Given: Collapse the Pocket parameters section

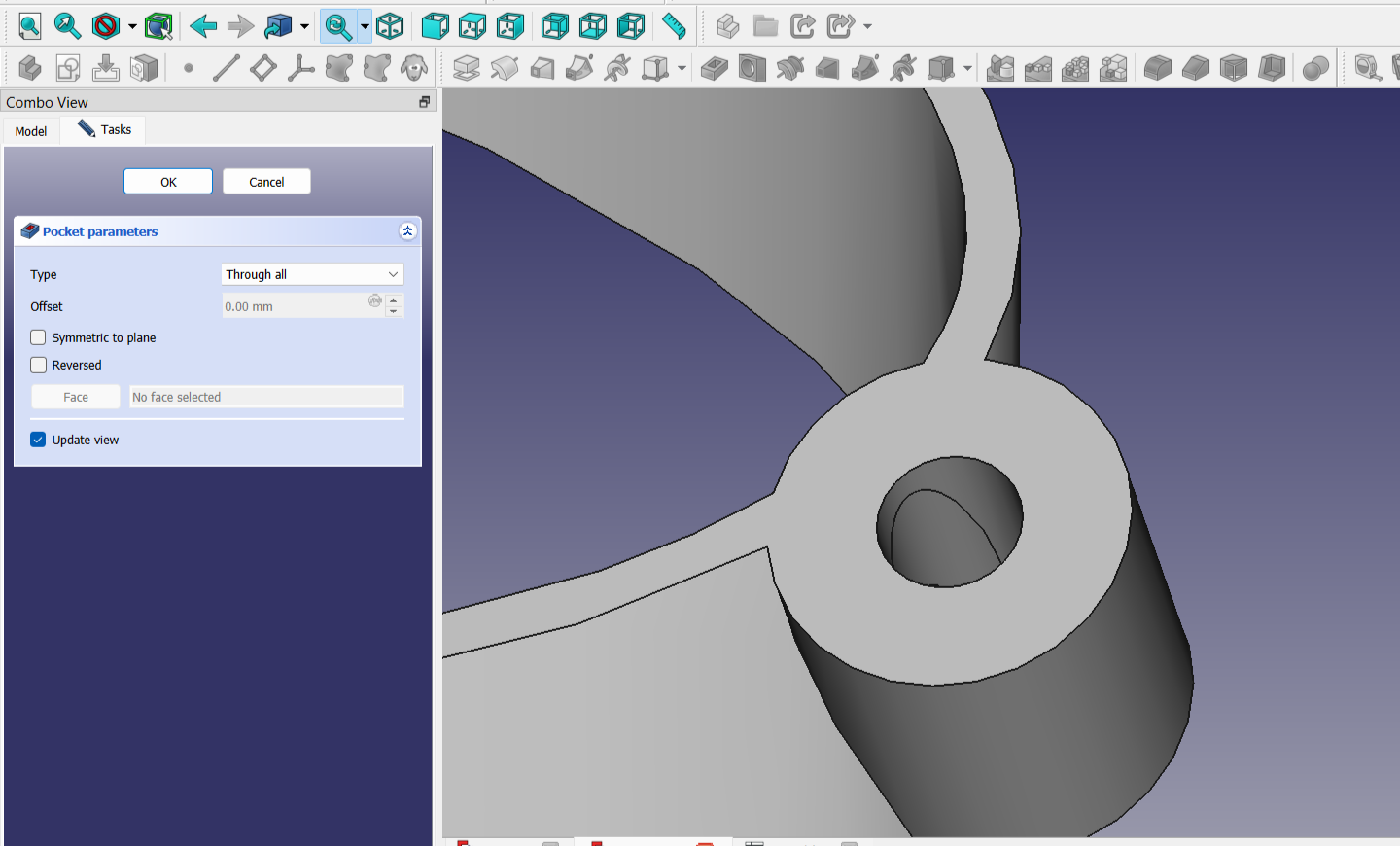Looking at the screenshot, I should tap(407, 231).
